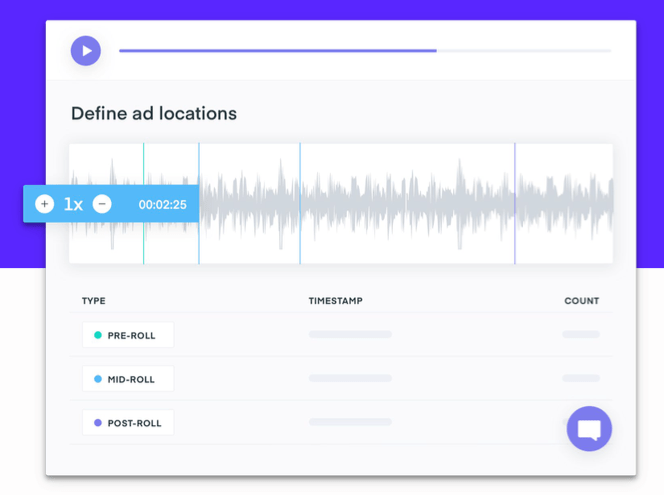Sort by the TIMESTAMP column header
664x495 pixels.
point(335,301)
